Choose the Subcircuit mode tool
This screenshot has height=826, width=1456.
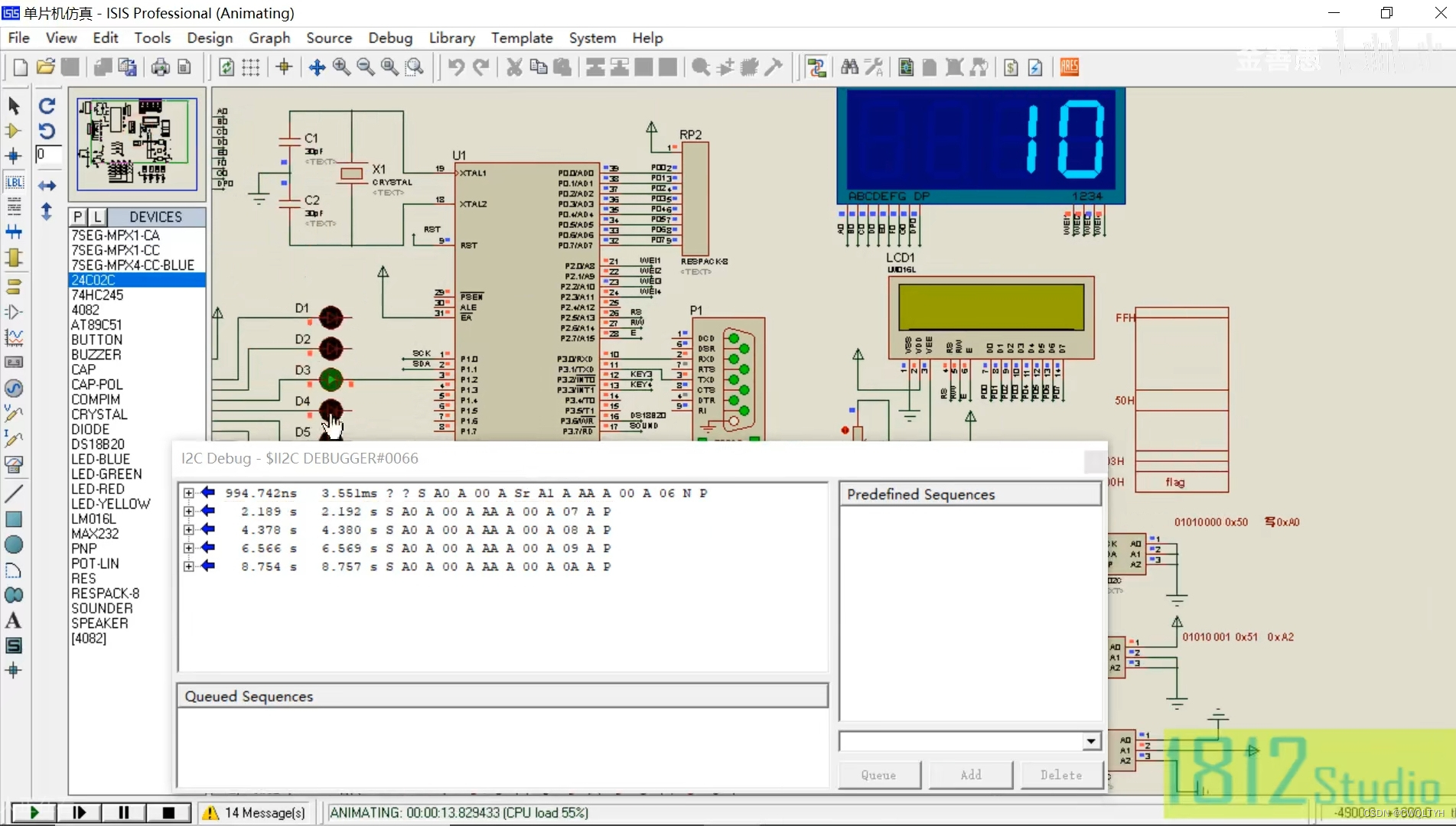point(14,258)
